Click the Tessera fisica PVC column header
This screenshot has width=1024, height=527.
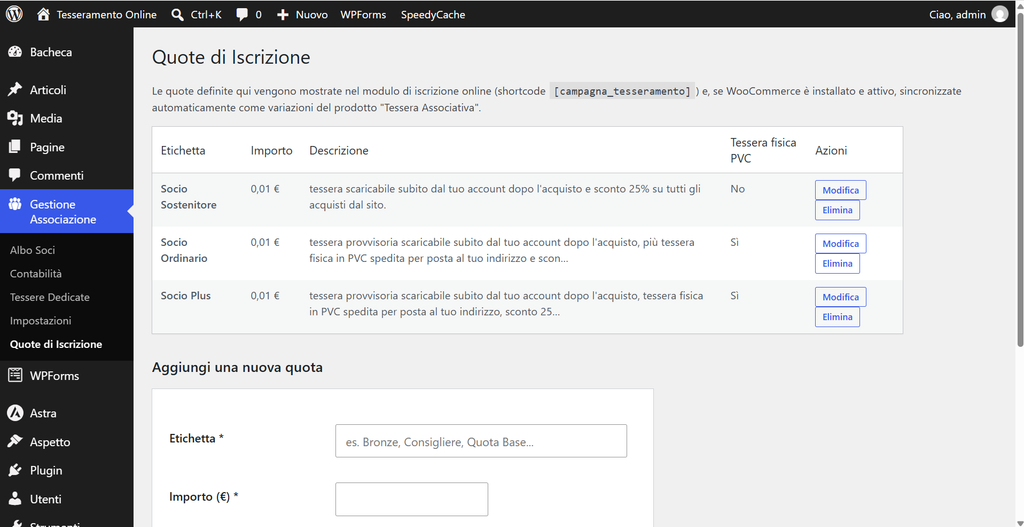click(x=763, y=150)
